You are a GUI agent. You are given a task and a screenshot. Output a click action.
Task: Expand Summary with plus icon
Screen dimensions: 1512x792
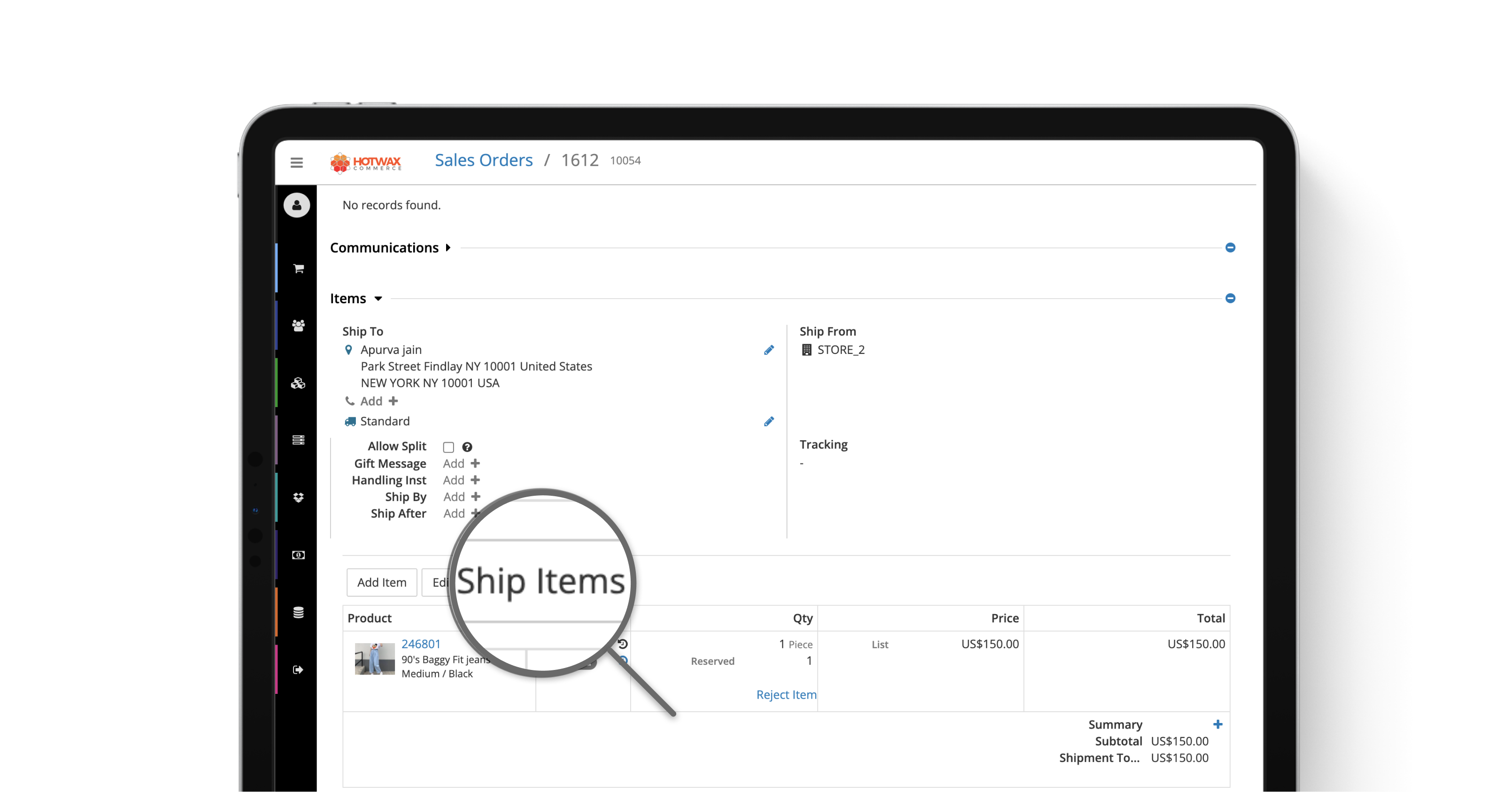[1218, 724]
